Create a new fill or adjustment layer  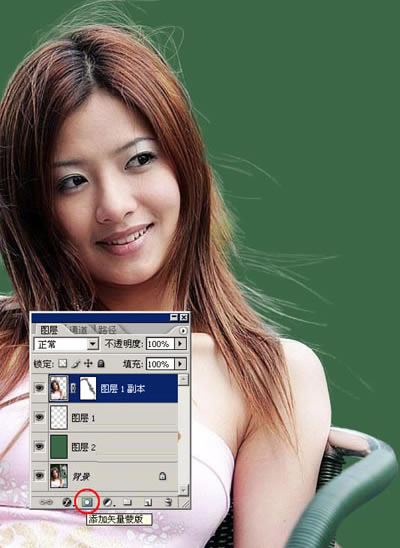[x=108, y=502]
